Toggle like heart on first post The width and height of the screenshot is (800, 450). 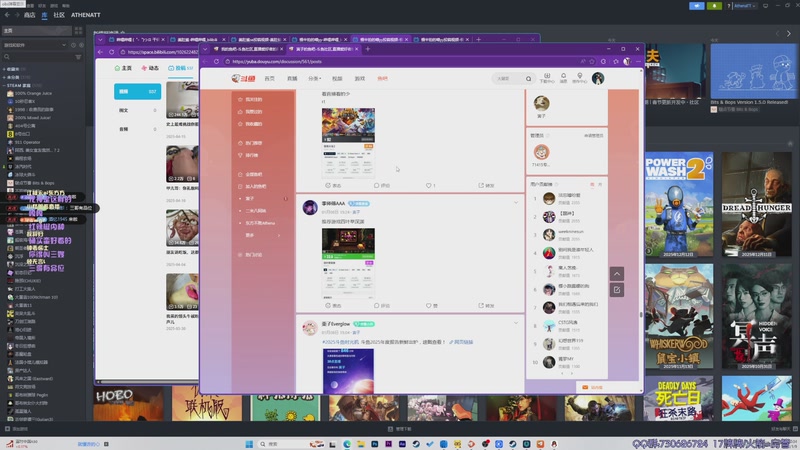431,185
